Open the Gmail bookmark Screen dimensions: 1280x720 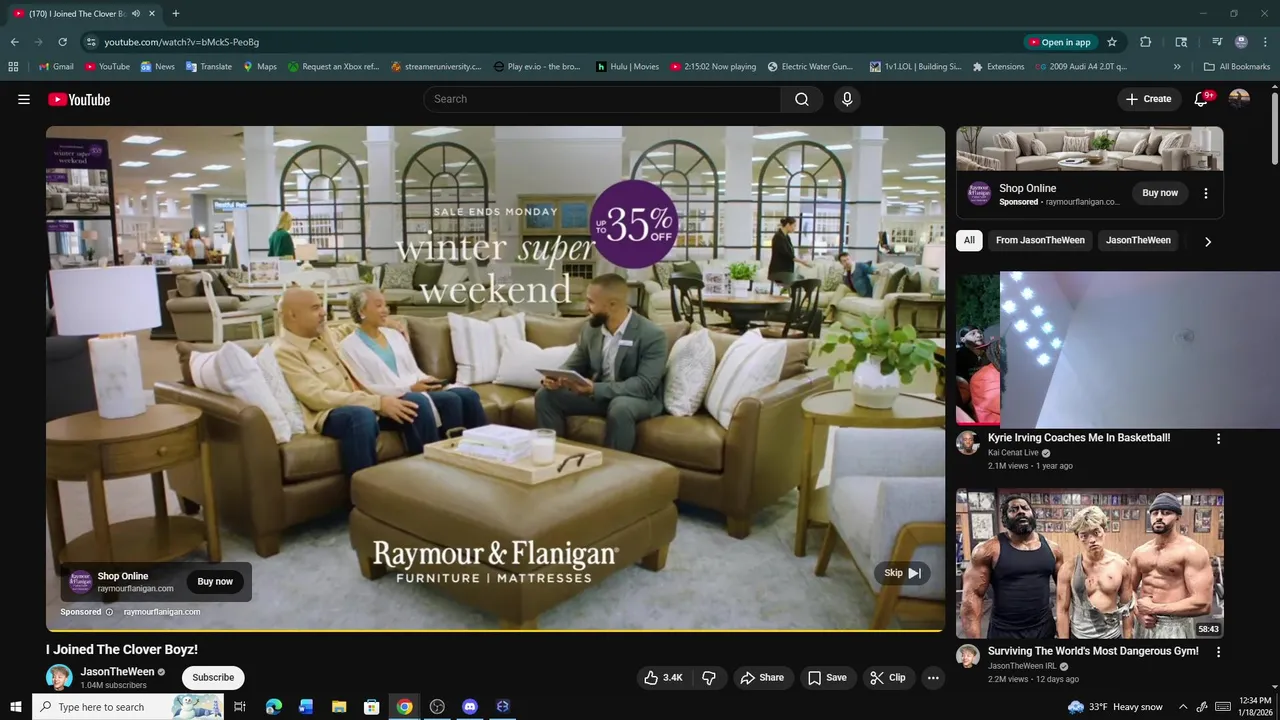pos(55,67)
